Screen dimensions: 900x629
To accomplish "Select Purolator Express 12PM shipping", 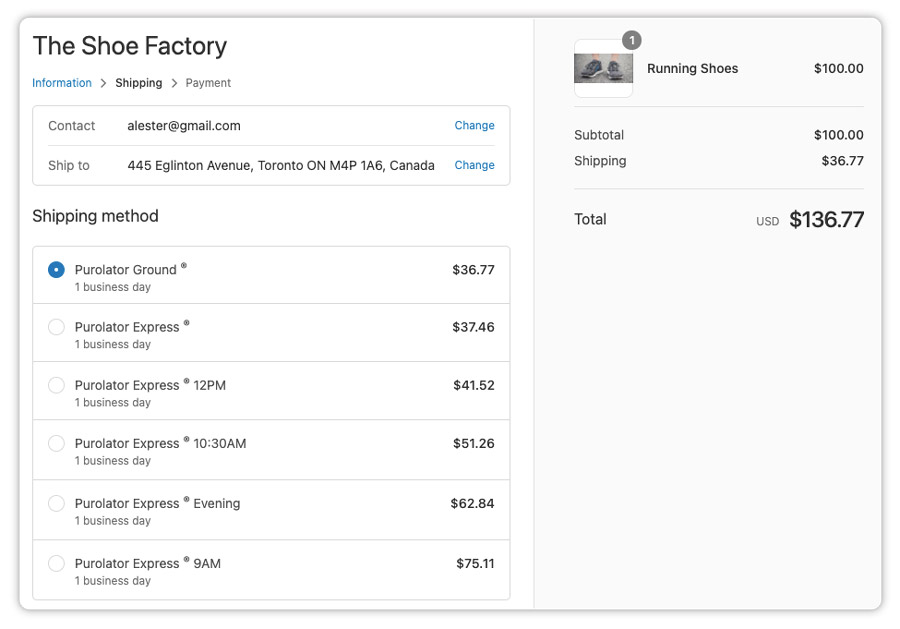I will tap(56, 388).
